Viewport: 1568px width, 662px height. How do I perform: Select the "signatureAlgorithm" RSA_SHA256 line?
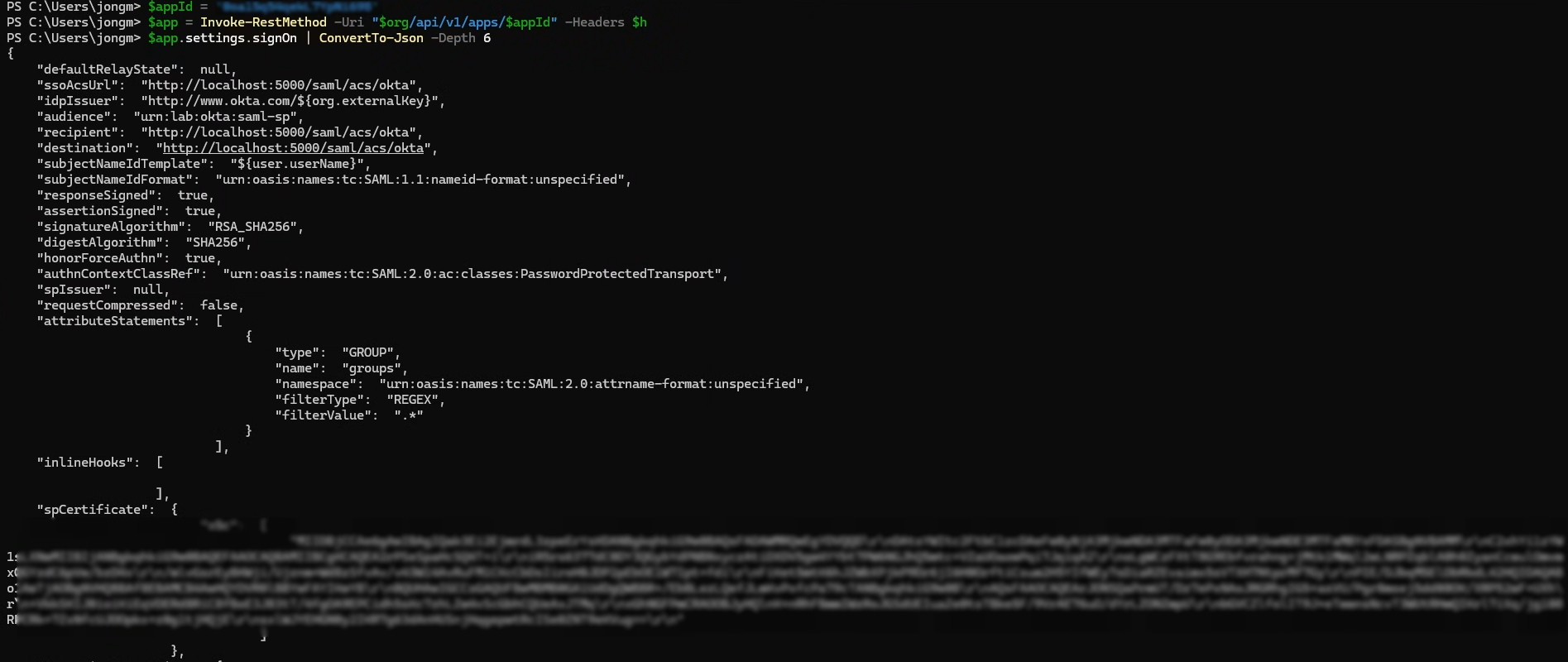(170, 227)
